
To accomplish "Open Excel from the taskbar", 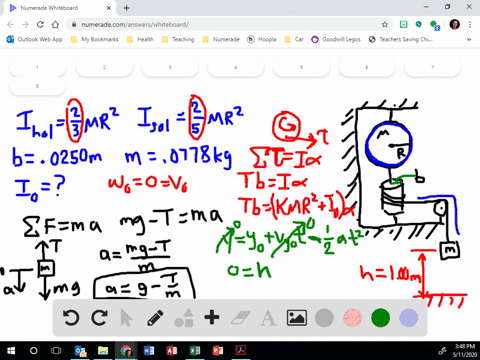I will 195,351.
